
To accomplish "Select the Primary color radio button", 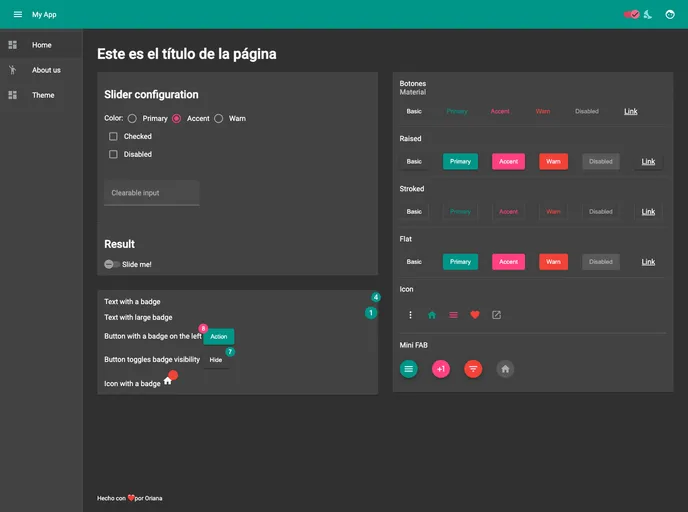I will (x=132, y=118).
